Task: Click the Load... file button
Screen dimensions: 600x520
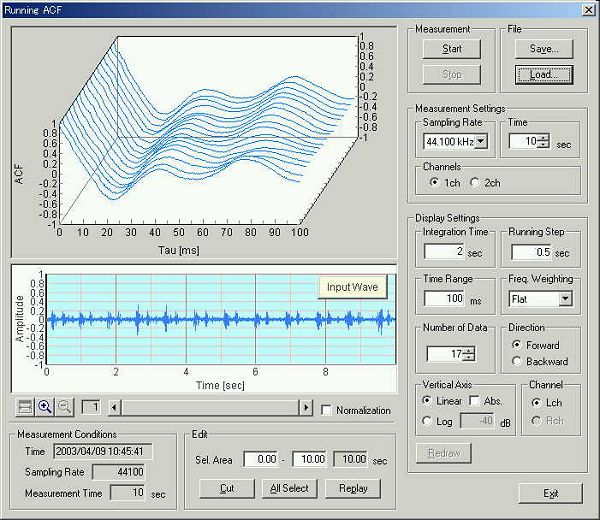Action: (x=544, y=75)
